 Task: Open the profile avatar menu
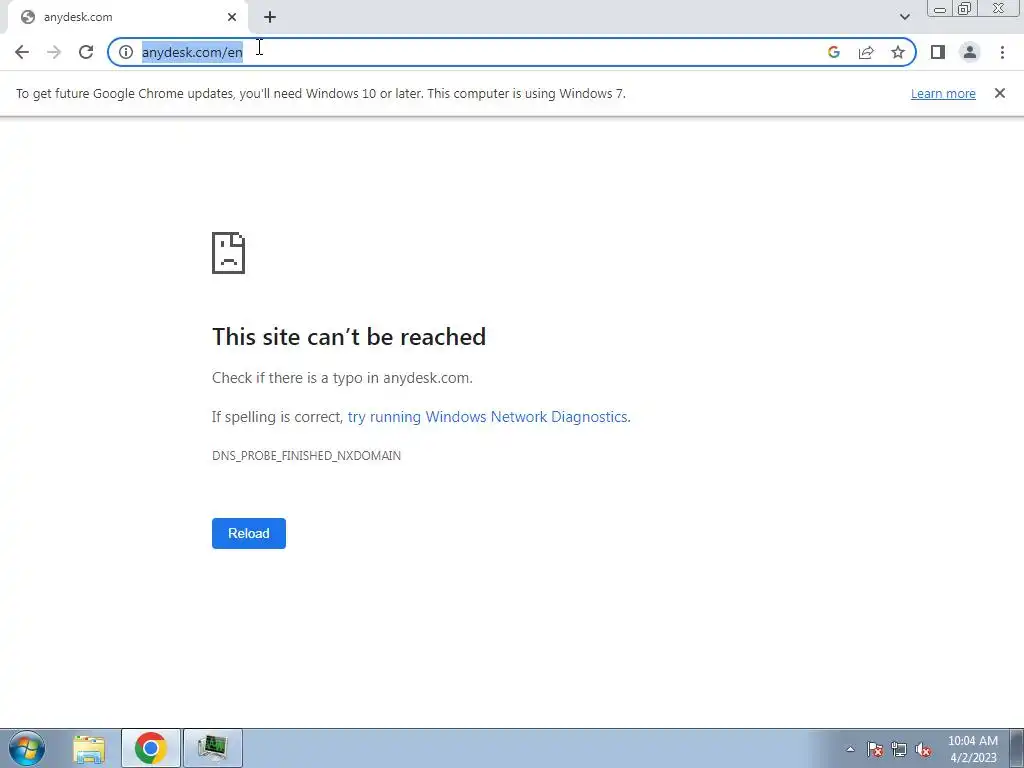970,52
